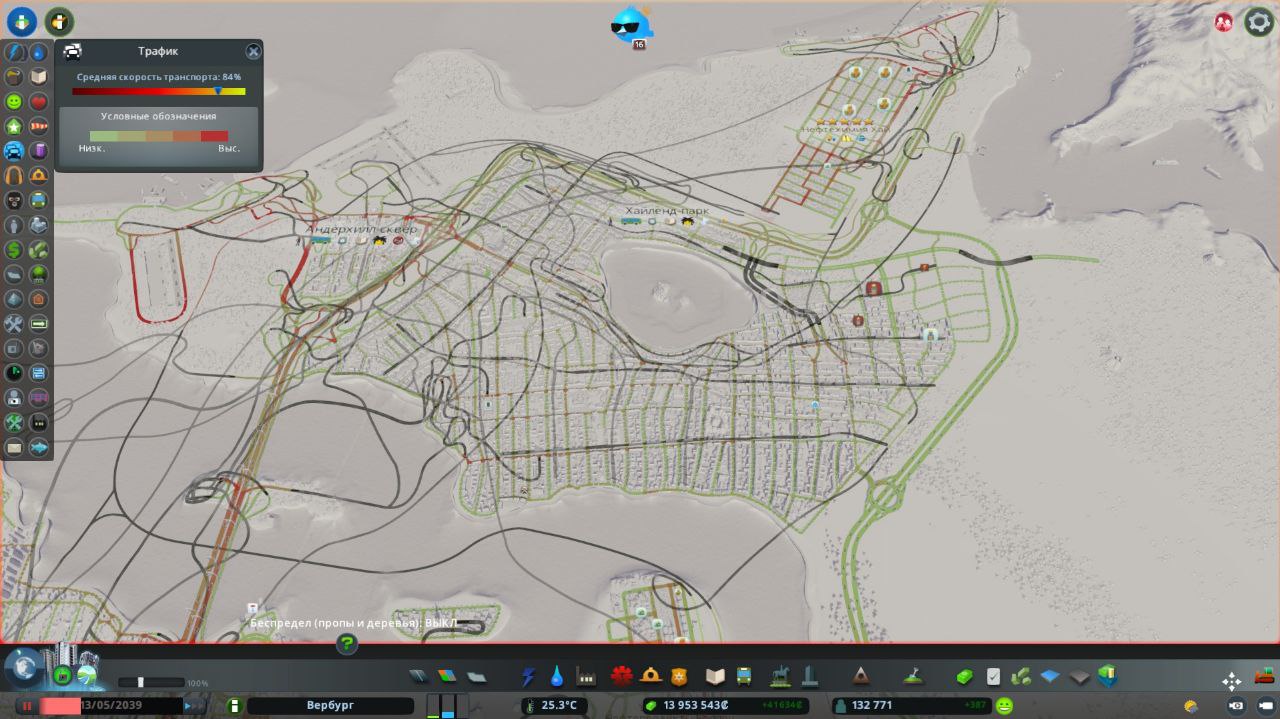Image resolution: width=1280 pixels, height=719 pixels.
Task: Click the green low-density legend swatch
Action: click(104, 136)
